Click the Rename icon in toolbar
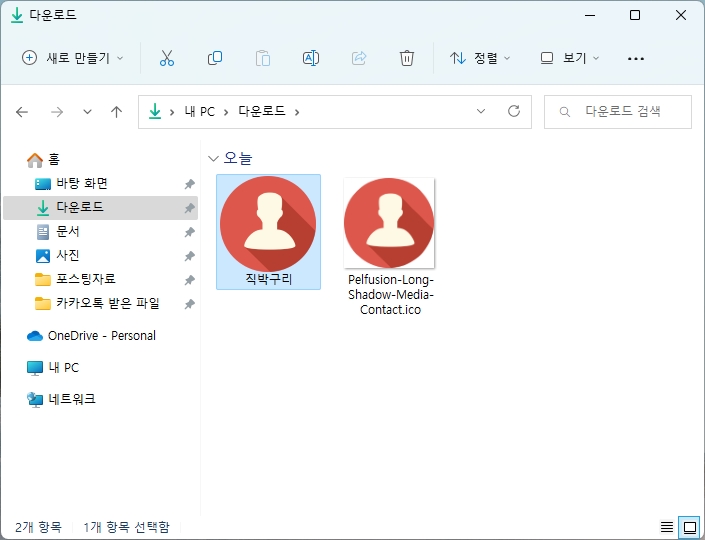The height and width of the screenshot is (540, 705). click(311, 58)
